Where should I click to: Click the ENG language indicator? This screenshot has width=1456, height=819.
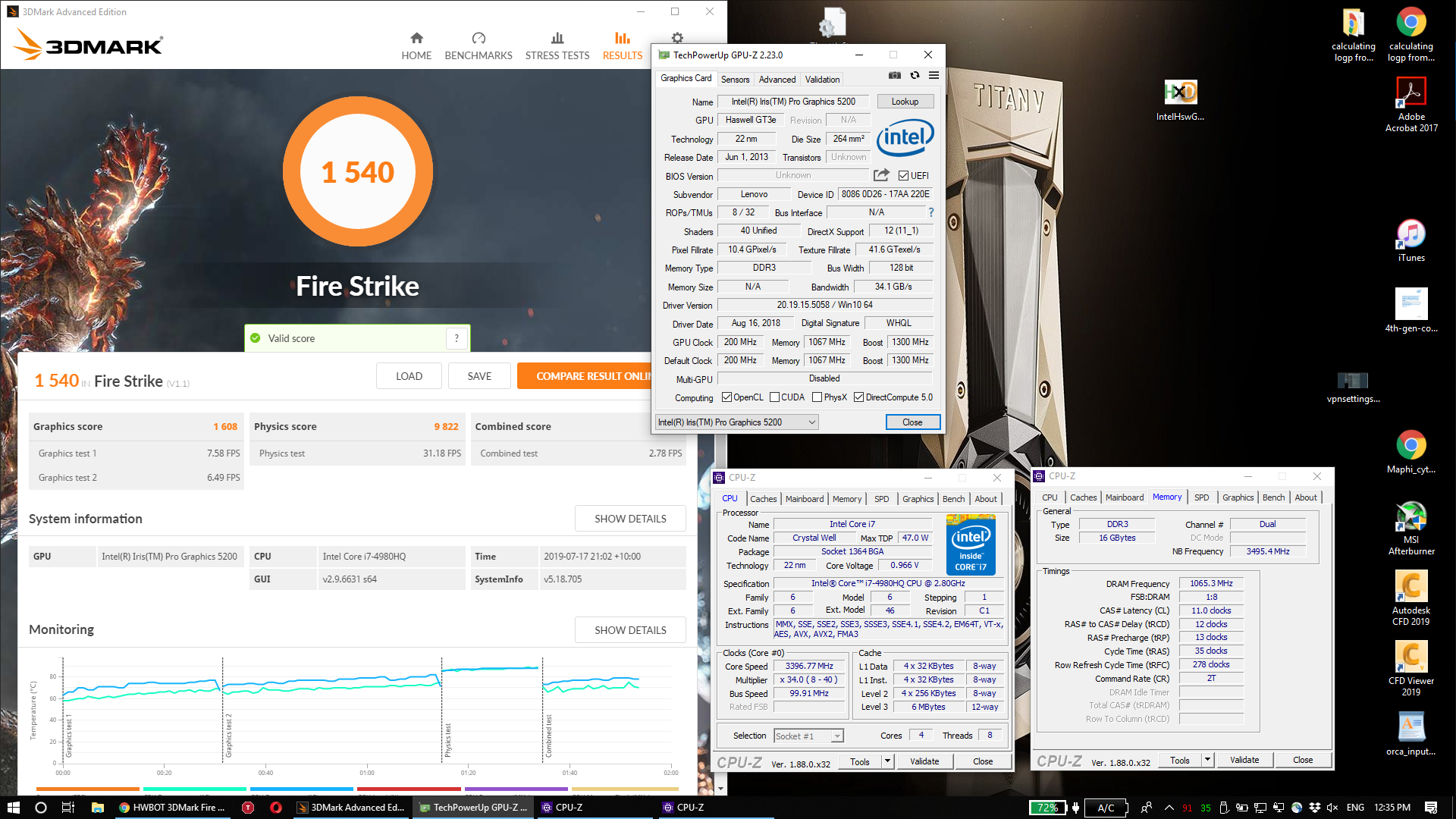[x=1355, y=808]
